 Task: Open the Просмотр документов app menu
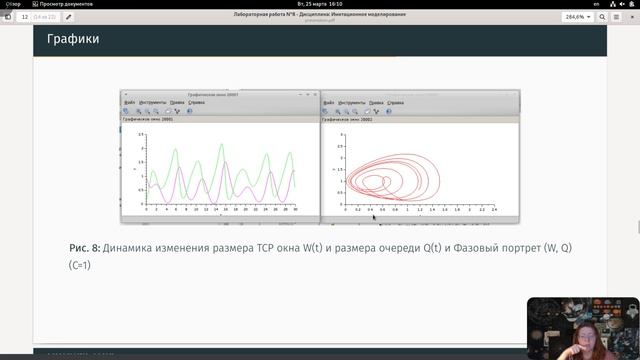pos(62,4)
